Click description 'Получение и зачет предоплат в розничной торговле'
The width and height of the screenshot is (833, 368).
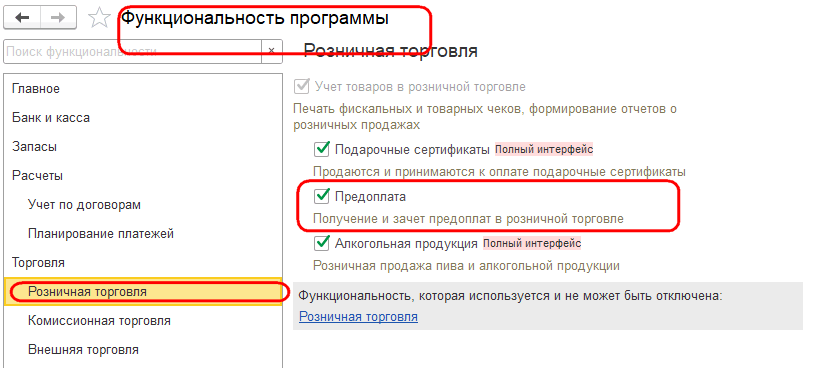(x=468, y=218)
